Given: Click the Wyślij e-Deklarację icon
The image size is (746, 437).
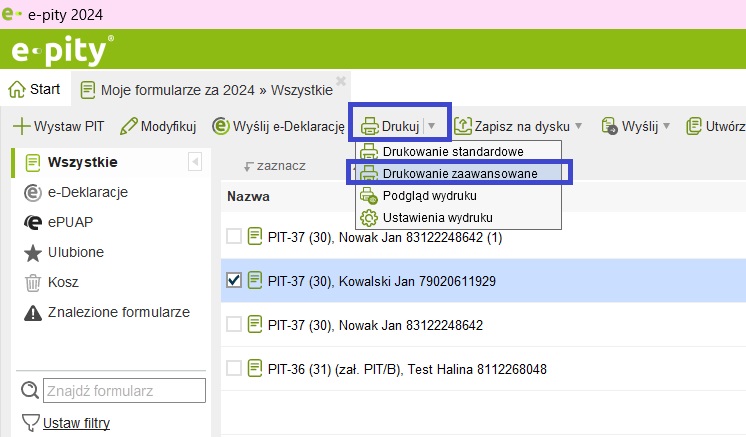Looking at the screenshot, I should pos(221,127).
